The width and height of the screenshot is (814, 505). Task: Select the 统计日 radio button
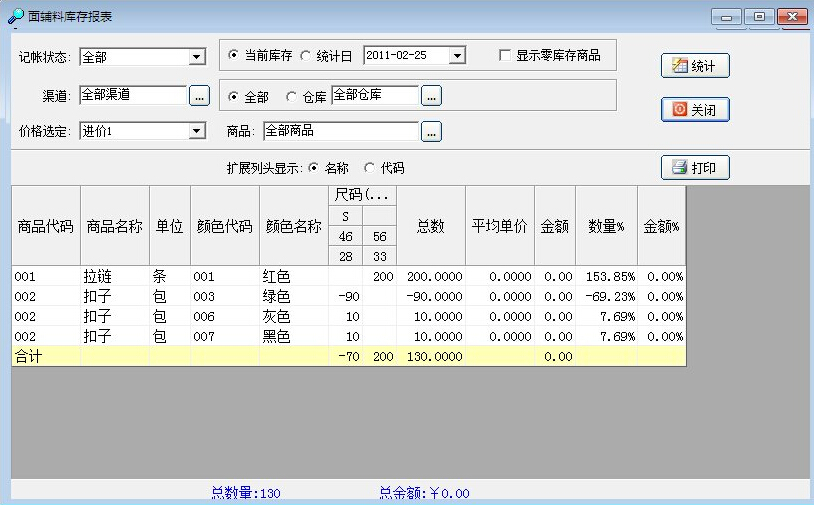click(306, 56)
